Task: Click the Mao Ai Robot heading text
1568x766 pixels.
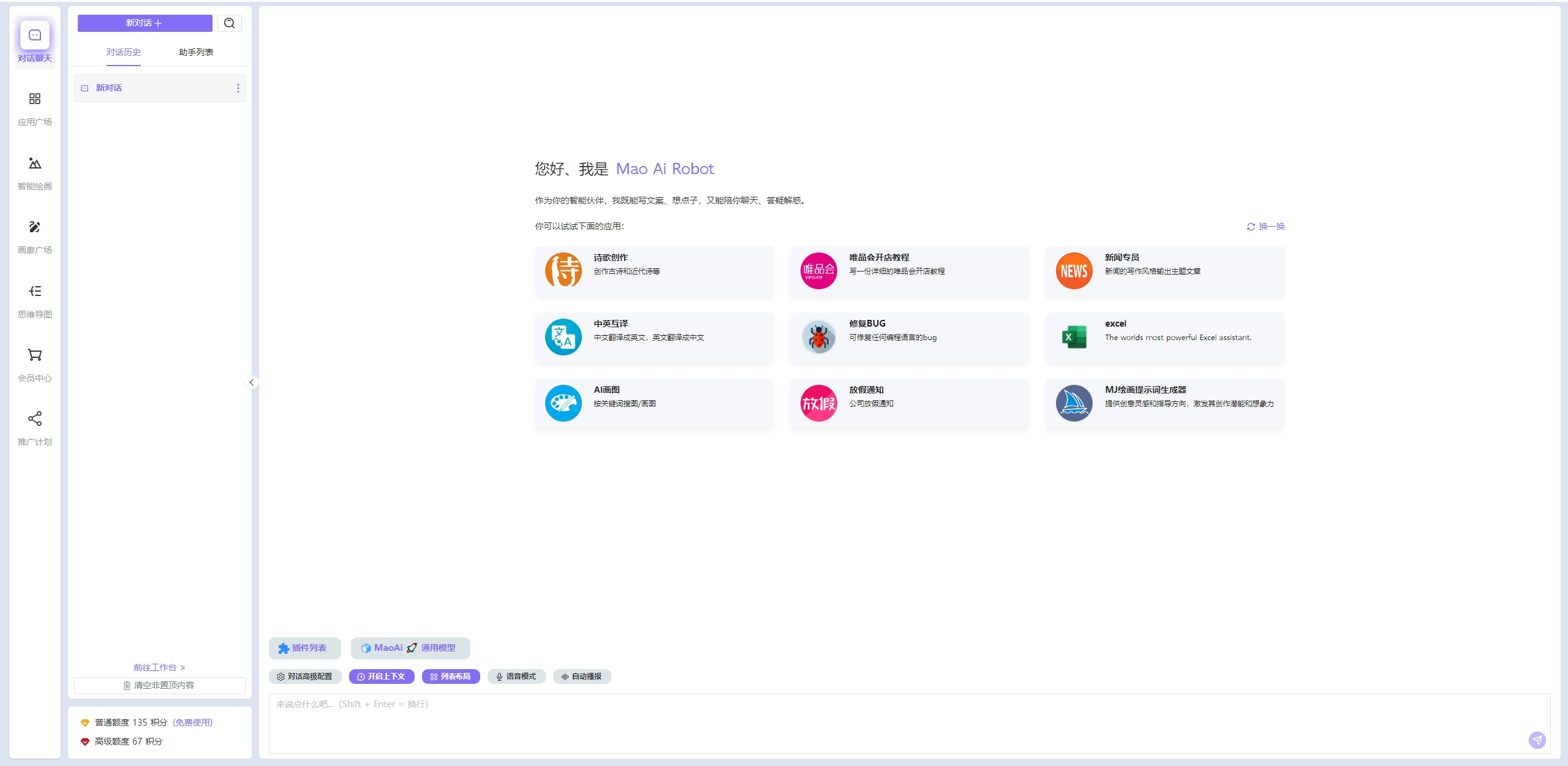Action: pos(665,169)
